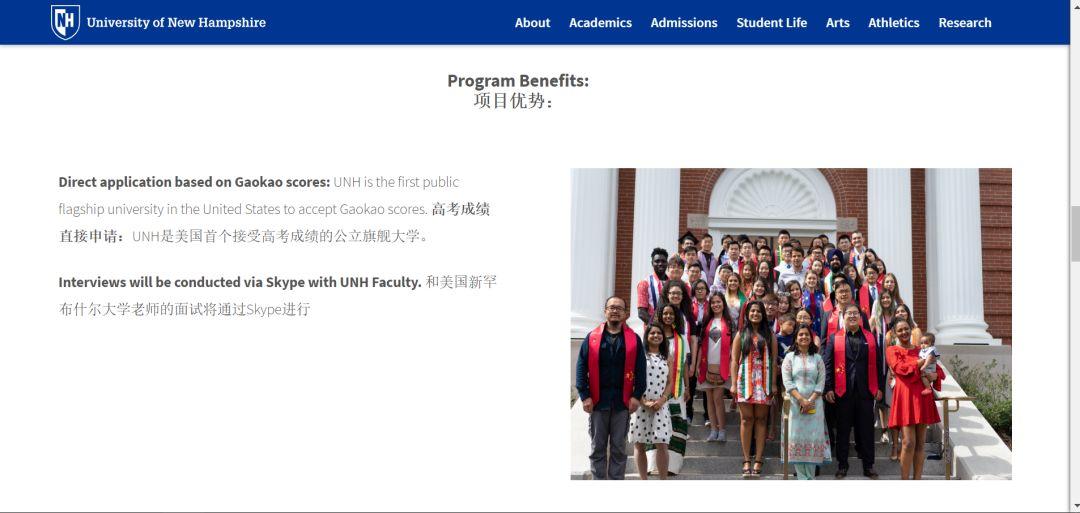
Task: Open the About menu
Action: [532, 23]
